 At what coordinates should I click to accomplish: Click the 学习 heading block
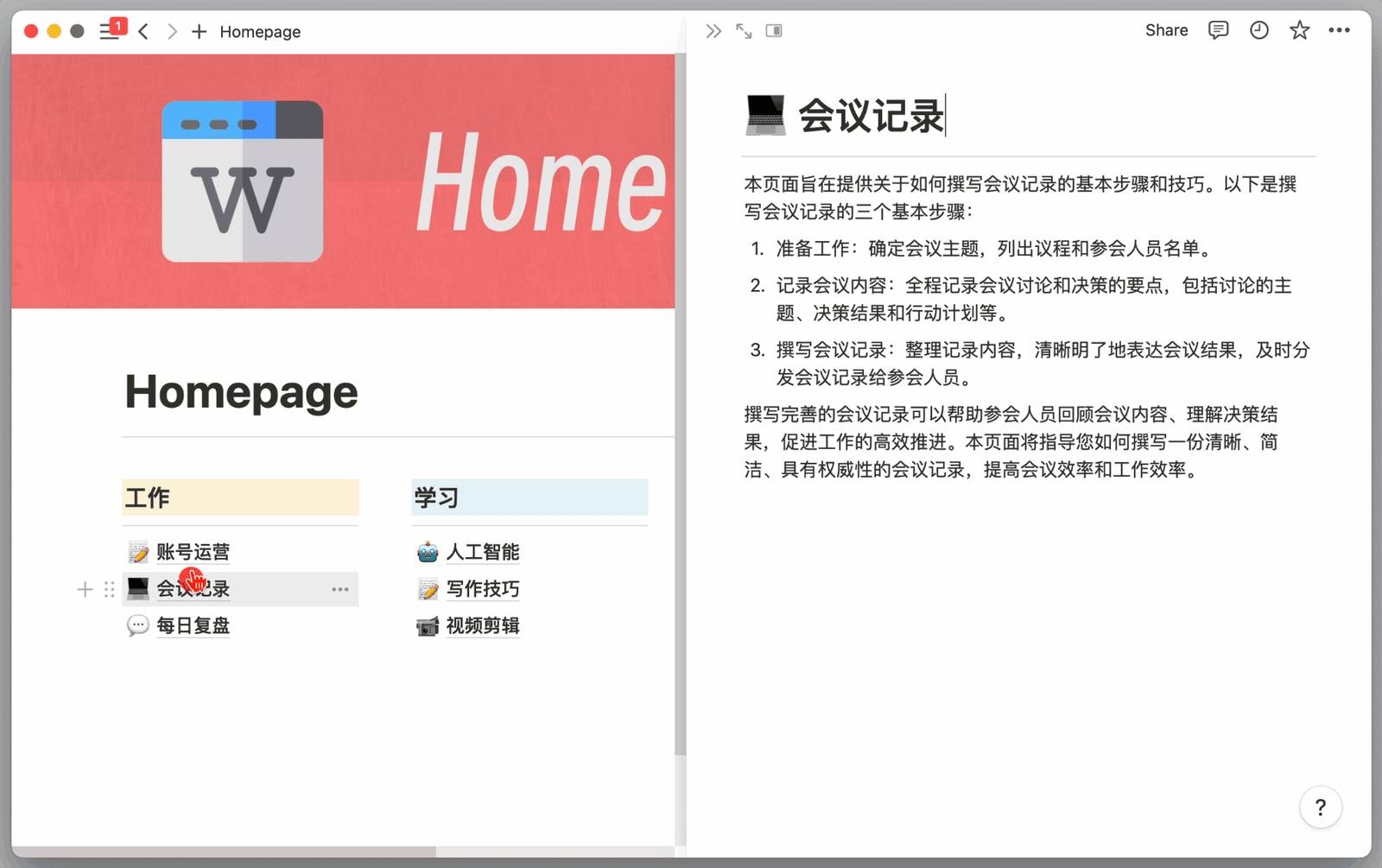tap(529, 497)
